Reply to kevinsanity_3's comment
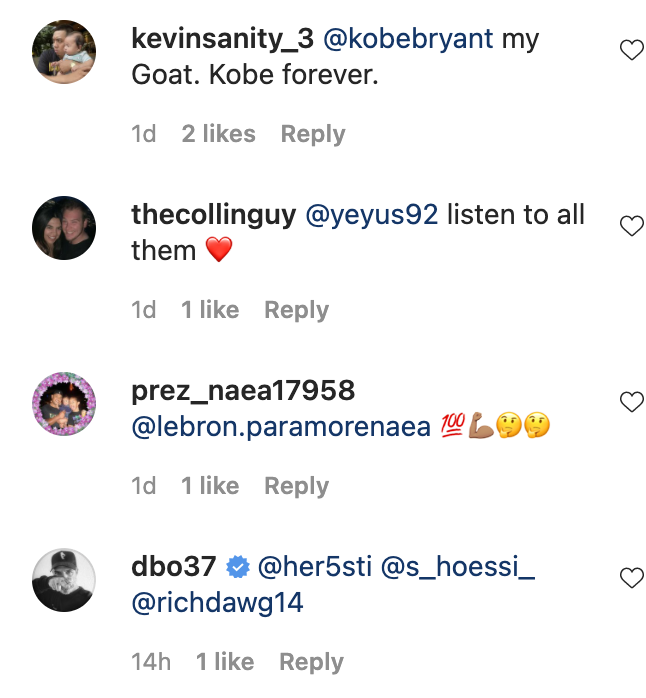The image size is (646, 698). pos(312,134)
